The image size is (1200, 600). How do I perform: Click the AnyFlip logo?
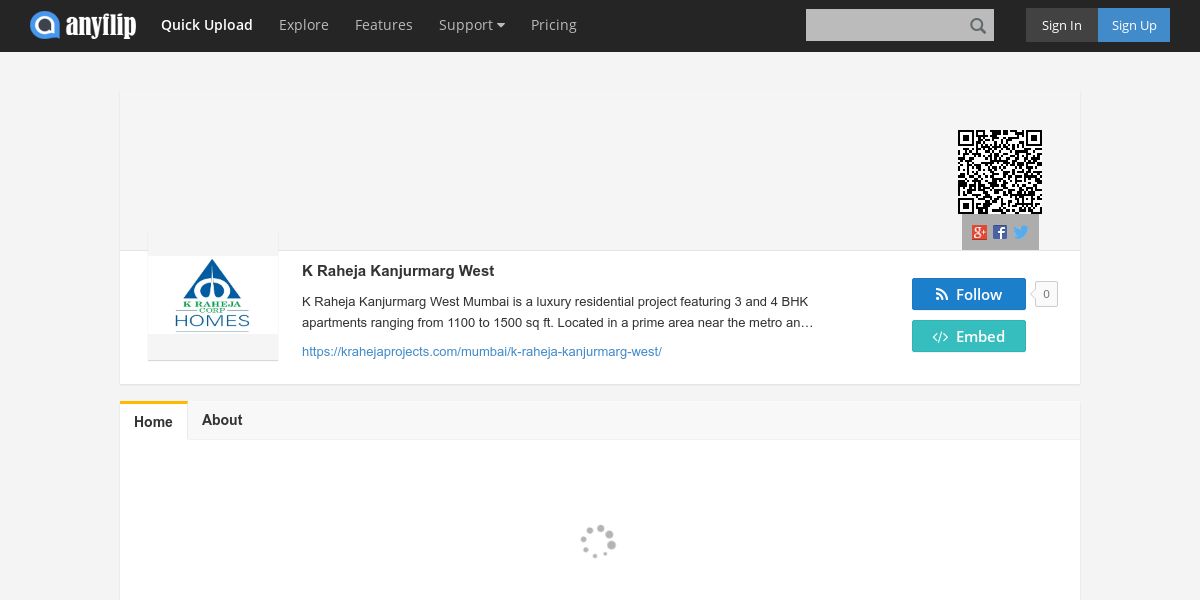click(x=83, y=25)
